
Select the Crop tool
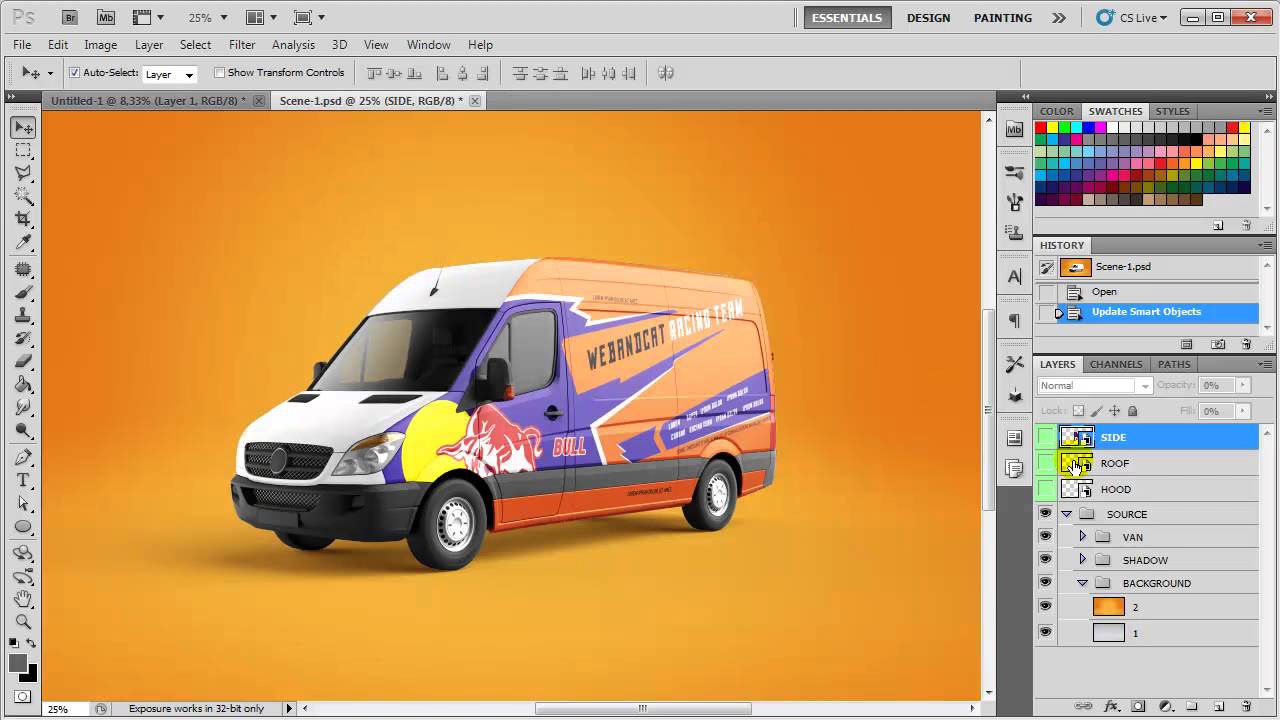[23, 218]
